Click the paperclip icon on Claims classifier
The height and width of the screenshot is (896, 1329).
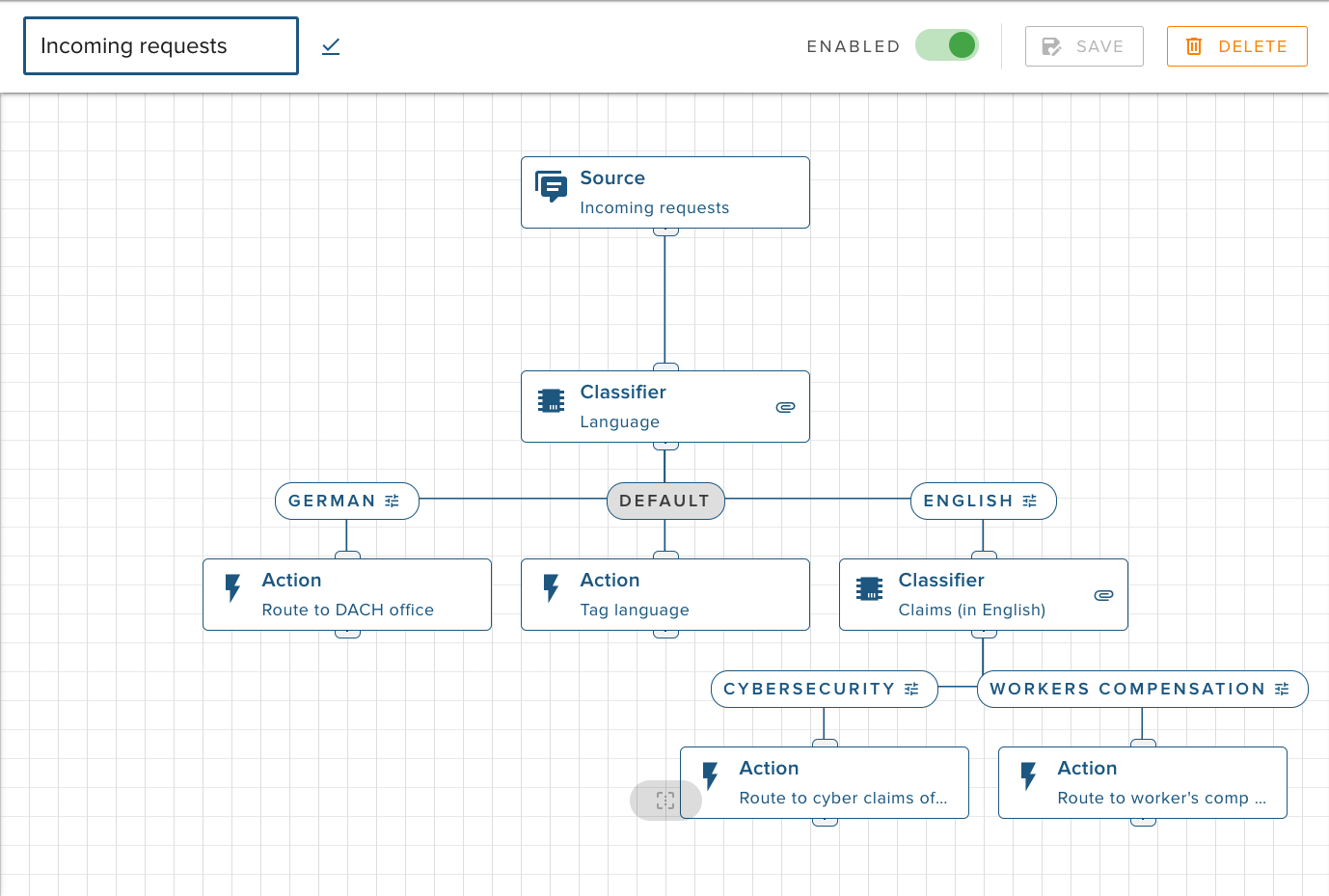(1103, 595)
